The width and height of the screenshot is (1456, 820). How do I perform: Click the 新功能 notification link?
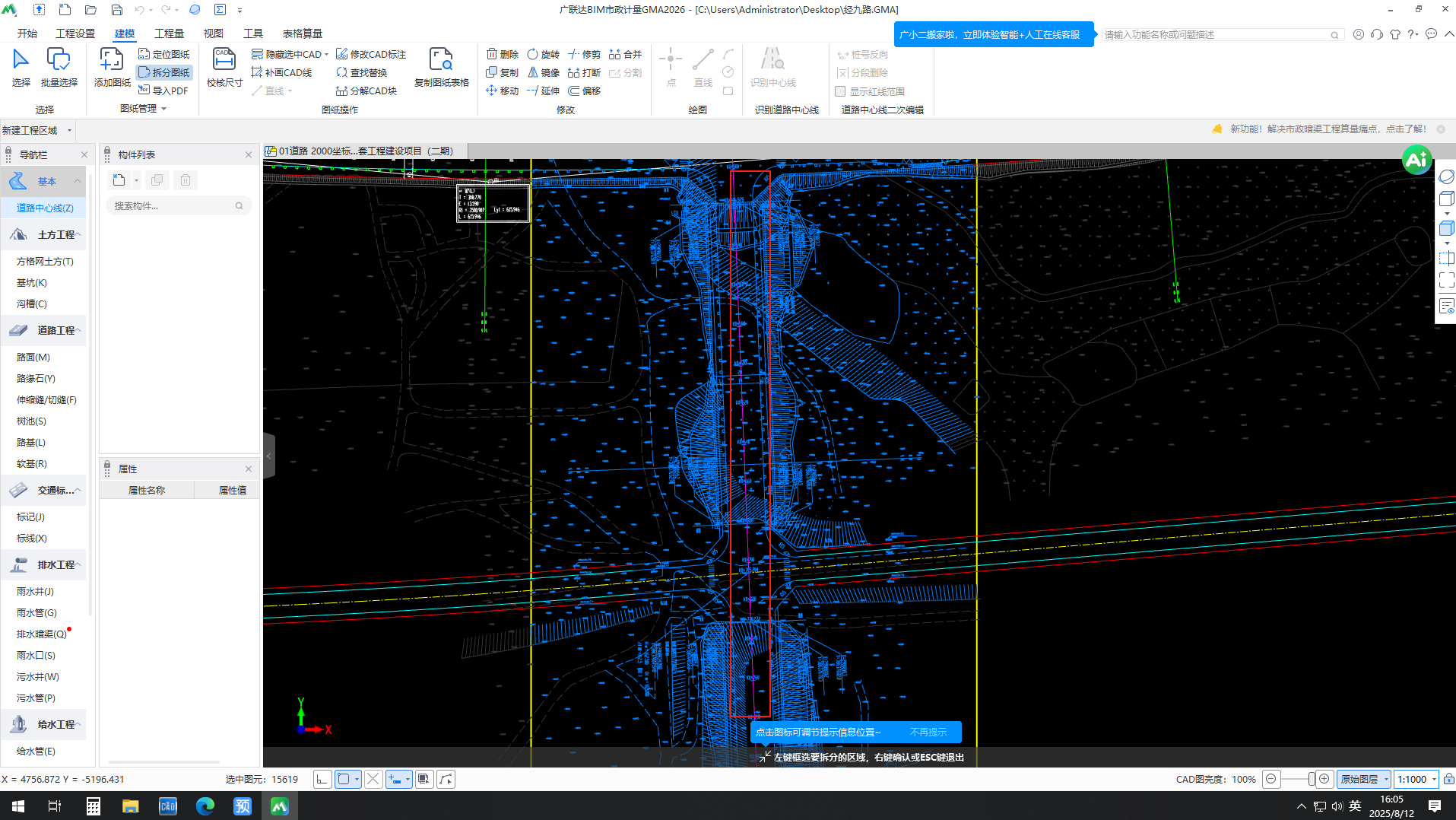click(1328, 129)
